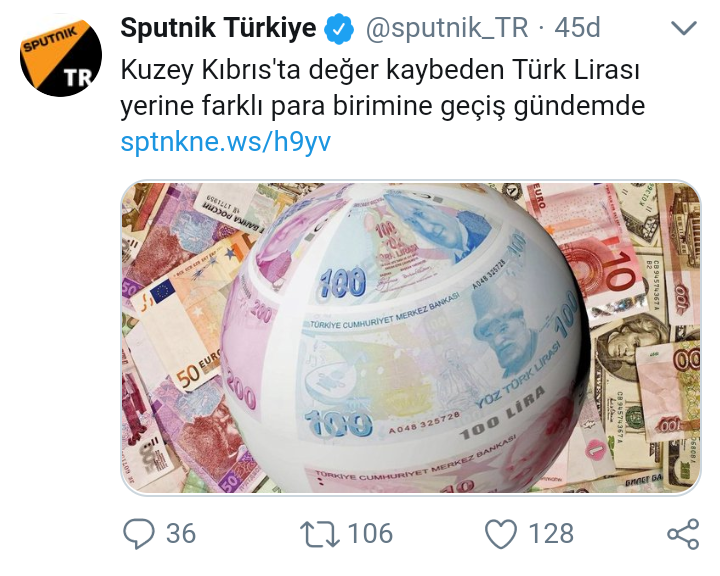
Task: Open tweet text about Kuzey Kıbrıs
Action: (x=382, y=88)
